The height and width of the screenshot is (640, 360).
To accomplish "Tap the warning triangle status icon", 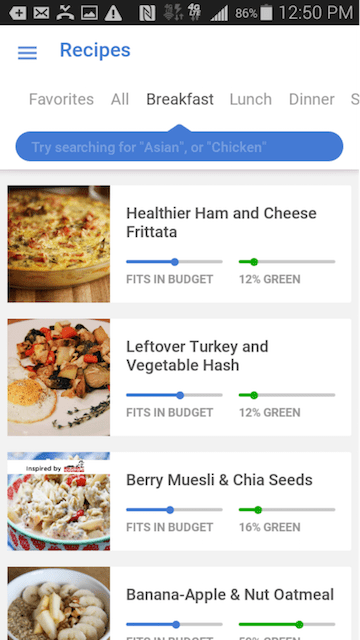I will (113, 13).
